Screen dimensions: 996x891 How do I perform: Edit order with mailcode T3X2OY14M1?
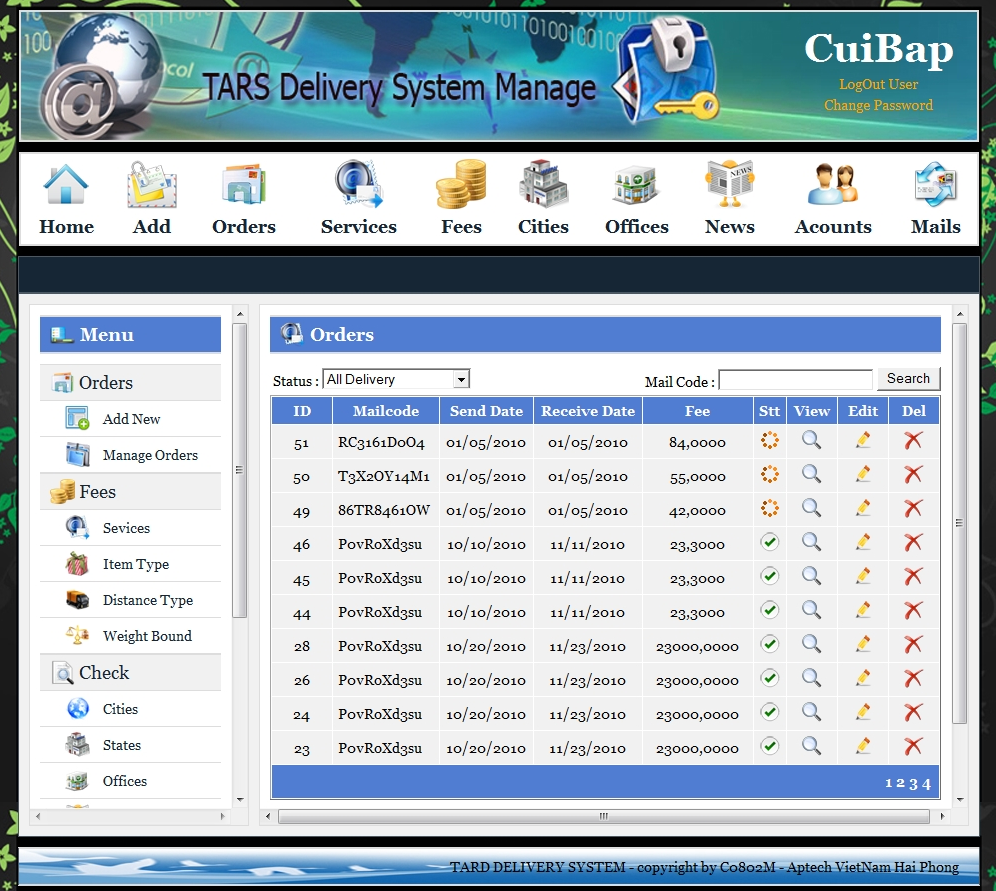(862, 475)
